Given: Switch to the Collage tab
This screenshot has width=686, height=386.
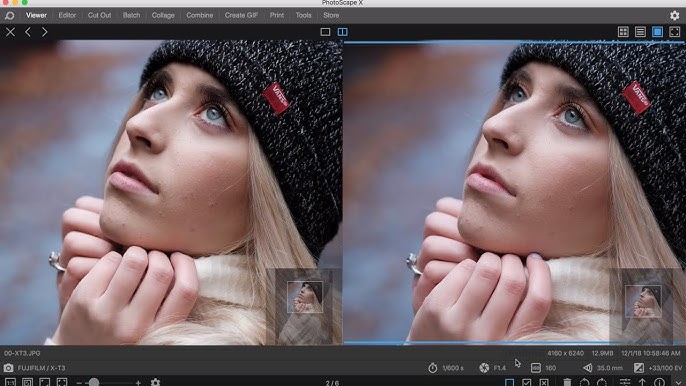Looking at the screenshot, I should point(163,15).
